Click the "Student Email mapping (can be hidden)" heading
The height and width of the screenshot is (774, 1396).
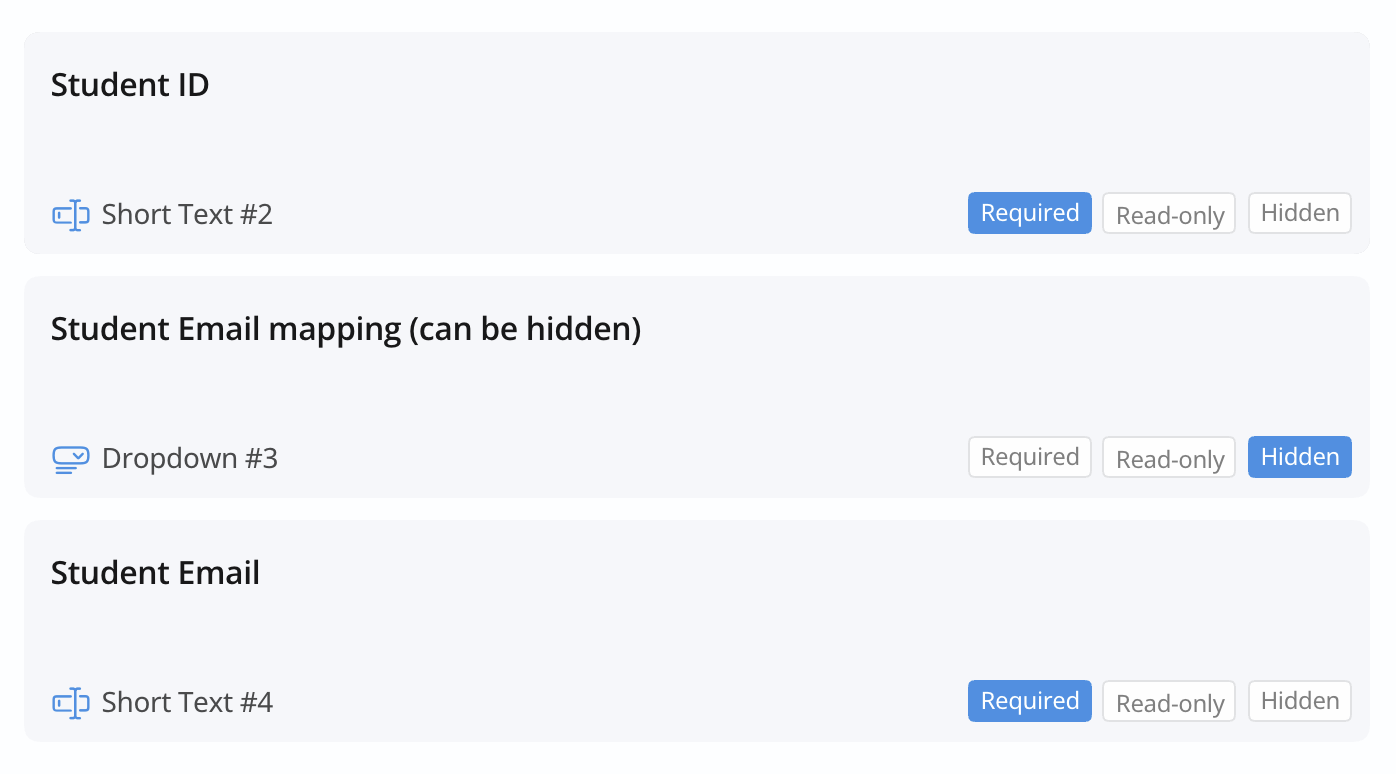[x=345, y=329]
